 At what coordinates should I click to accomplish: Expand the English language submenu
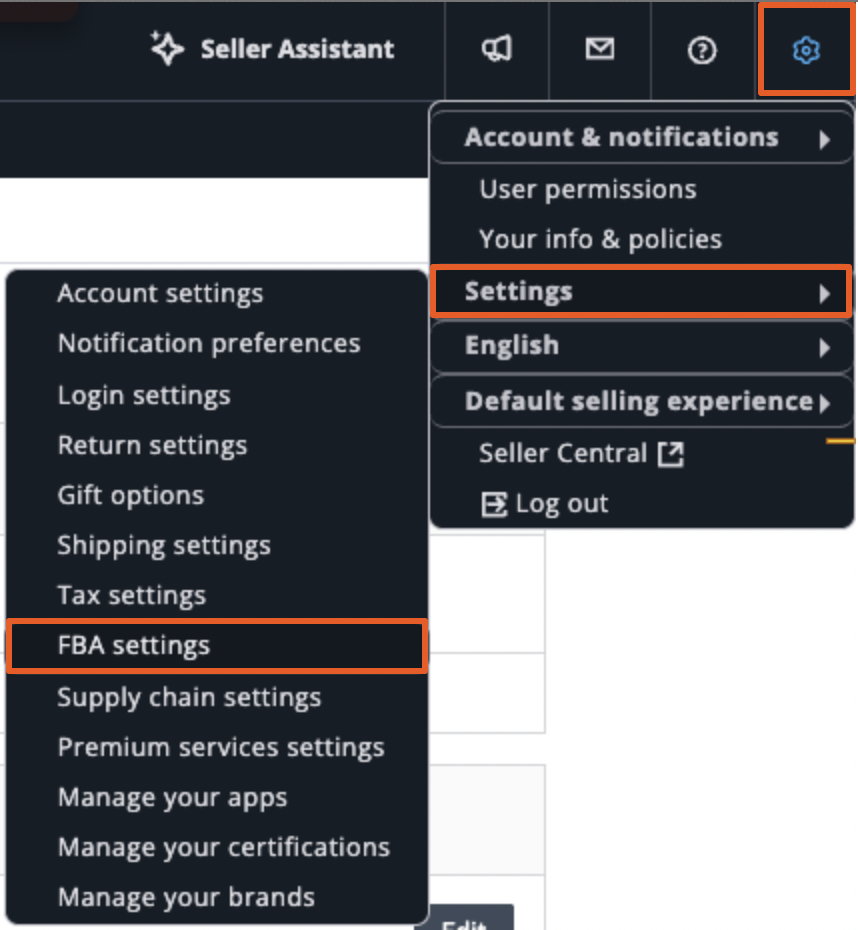642,346
